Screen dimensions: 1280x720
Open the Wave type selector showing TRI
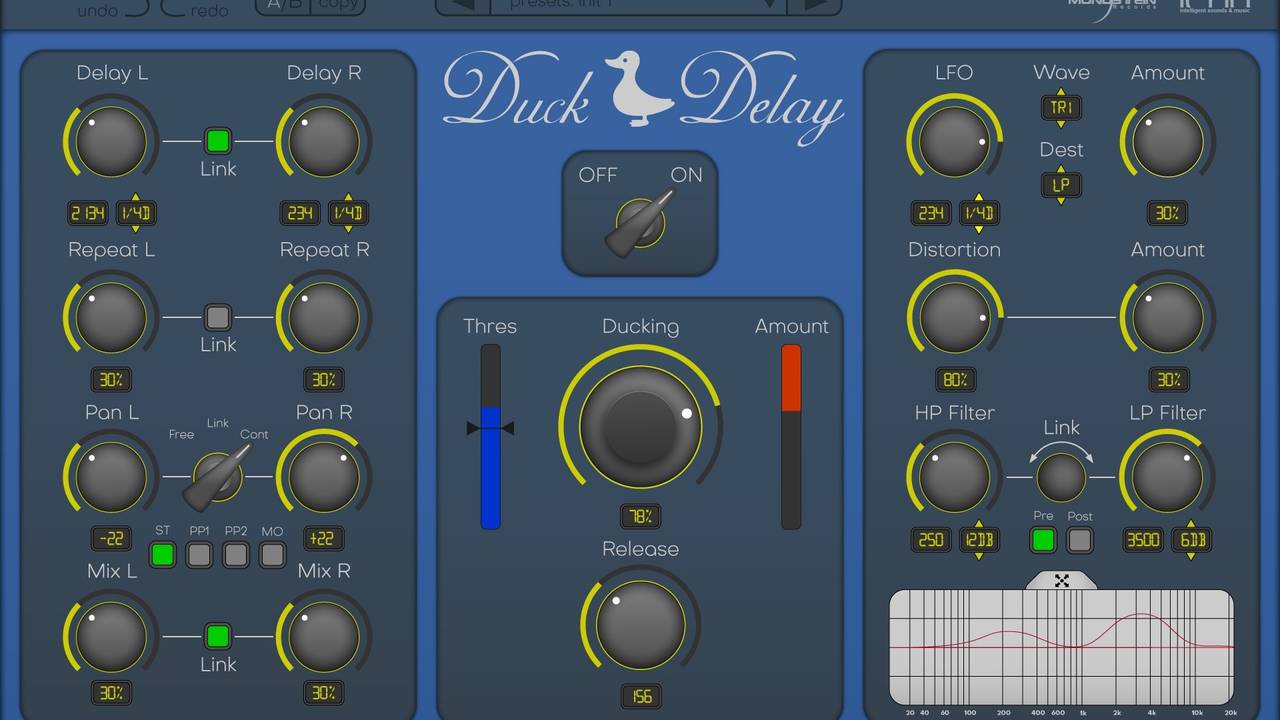tap(1061, 108)
